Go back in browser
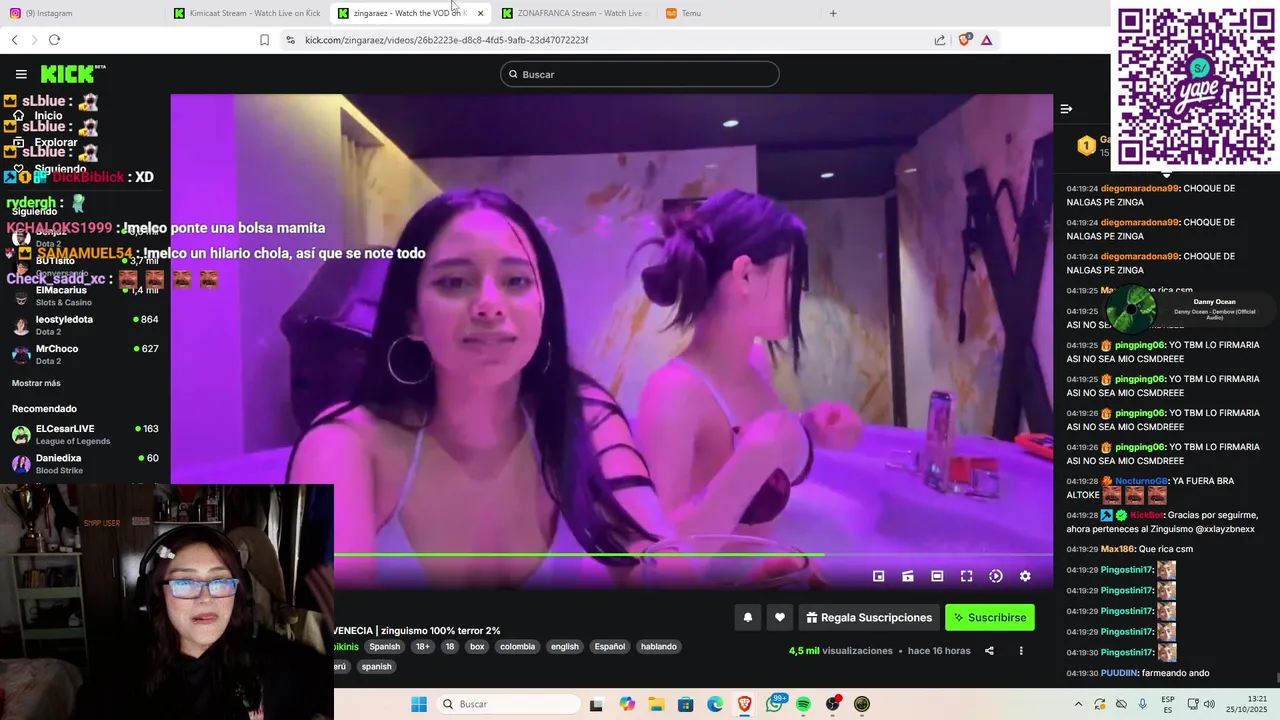Screen dimensions: 1280x720 tap(14, 40)
